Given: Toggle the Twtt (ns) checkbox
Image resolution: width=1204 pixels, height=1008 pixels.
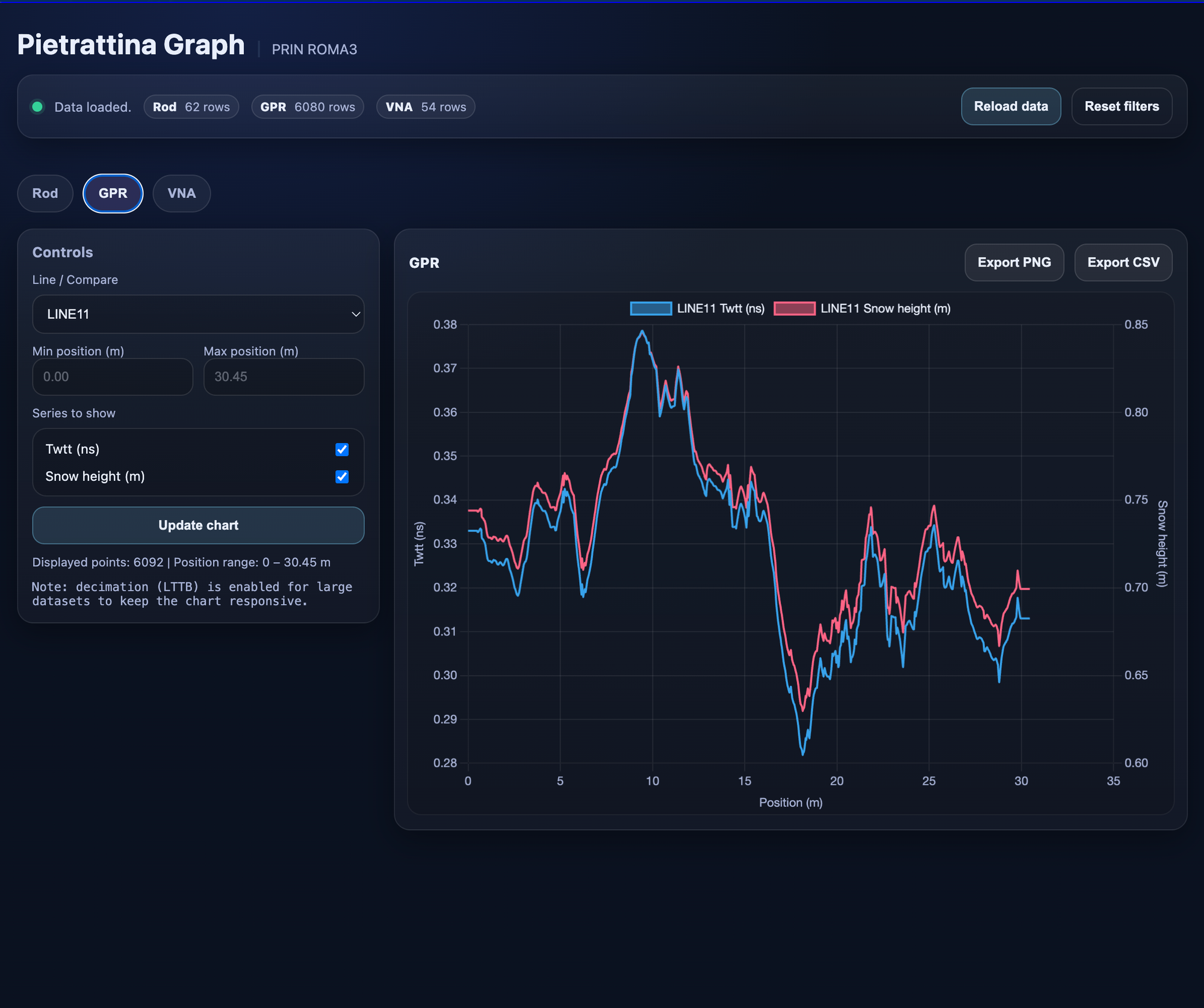Looking at the screenshot, I should (x=342, y=450).
